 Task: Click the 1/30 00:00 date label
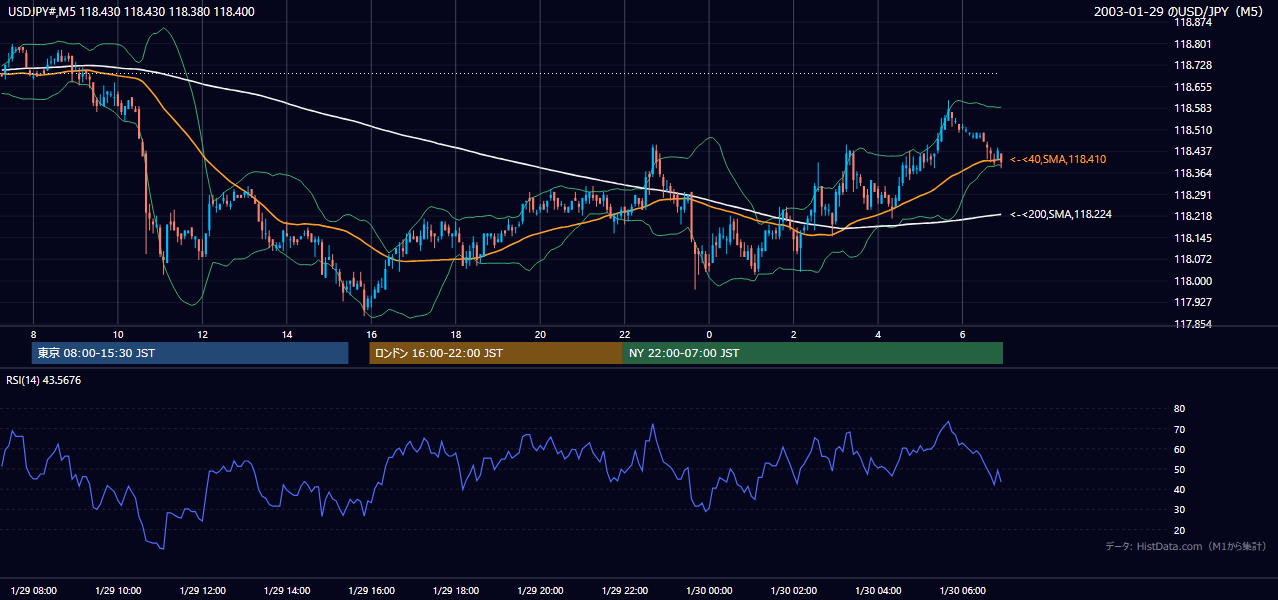(x=709, y=590)
